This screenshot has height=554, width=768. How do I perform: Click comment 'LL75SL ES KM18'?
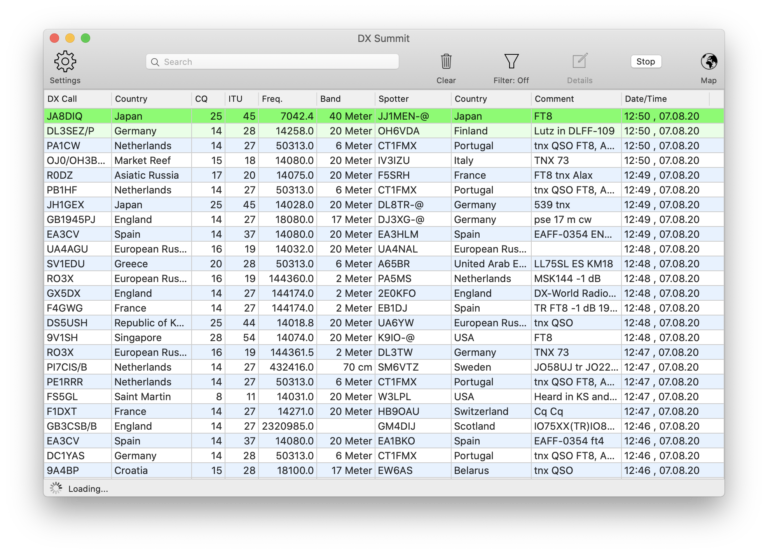573,264
